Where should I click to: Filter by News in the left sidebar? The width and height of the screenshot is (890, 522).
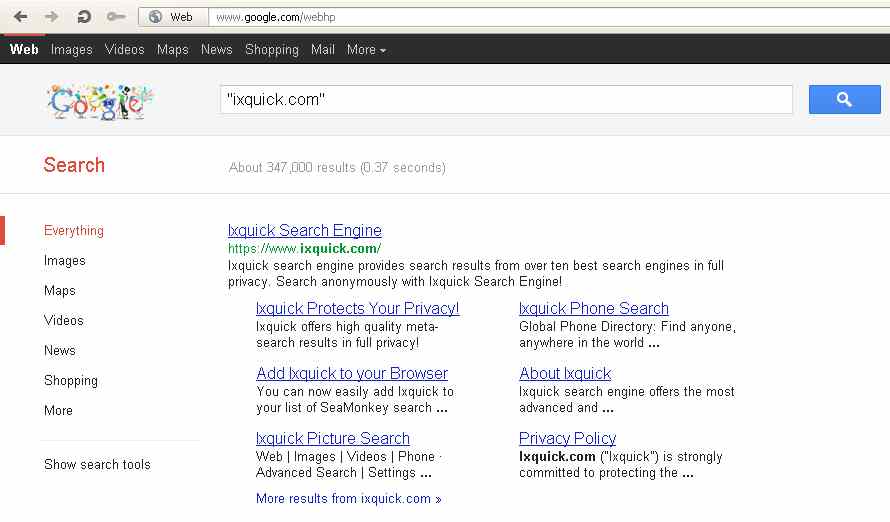60,350
